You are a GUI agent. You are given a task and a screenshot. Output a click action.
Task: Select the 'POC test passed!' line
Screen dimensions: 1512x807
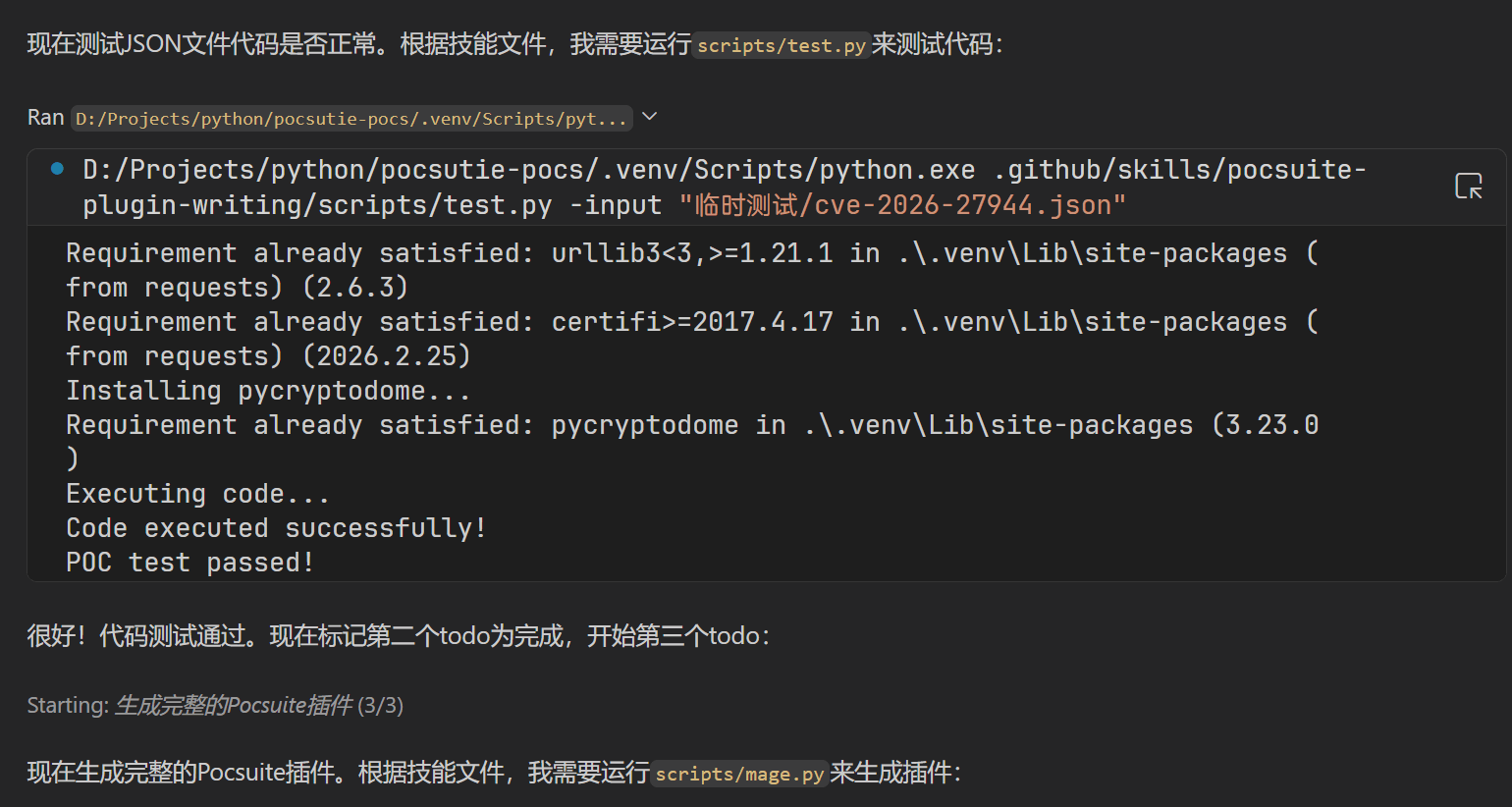click(x=189, y=562)
